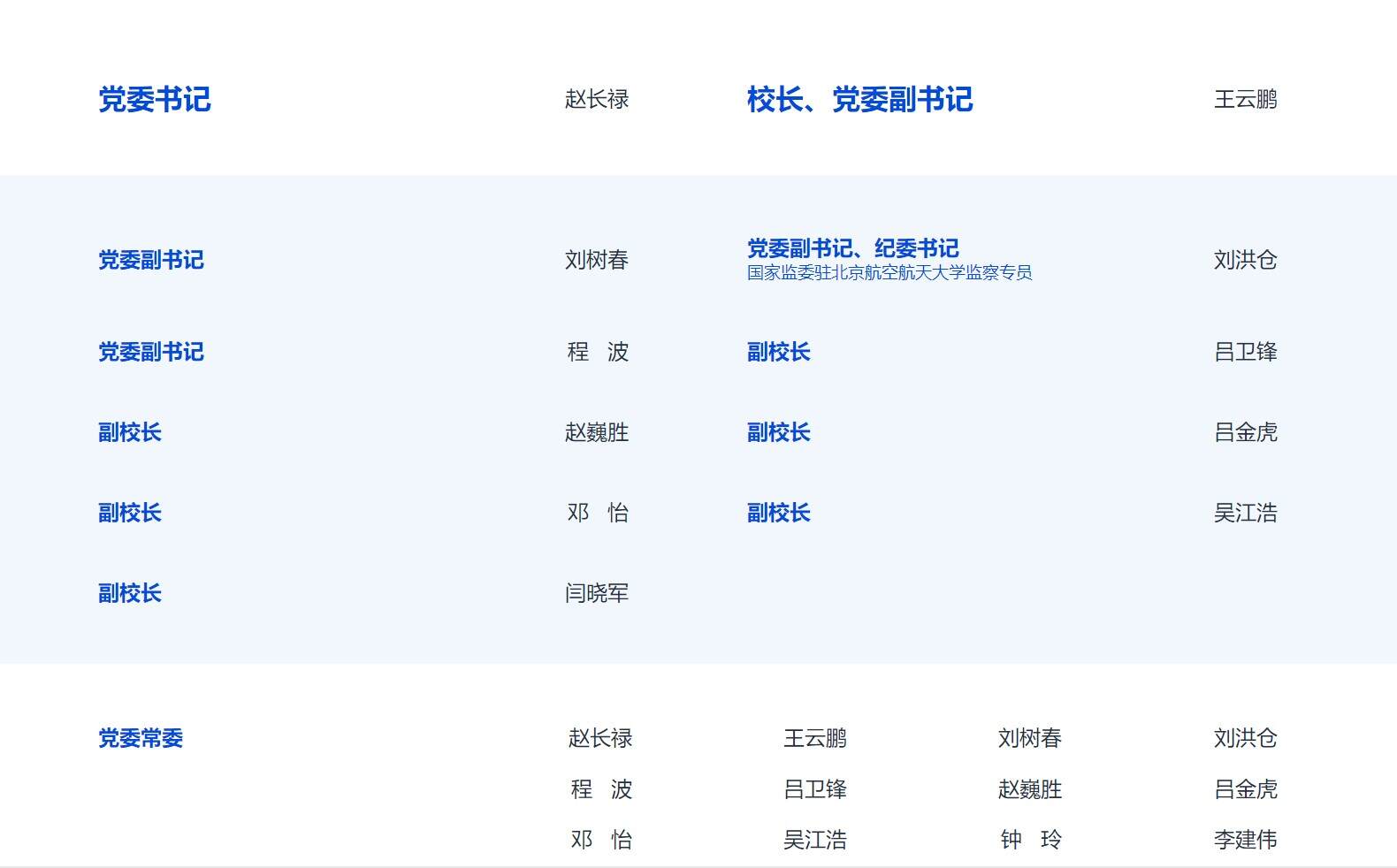The image size is (1397, 868).
Task: Select 吴江浩 in the 党委常委 list
Action: 815,840
